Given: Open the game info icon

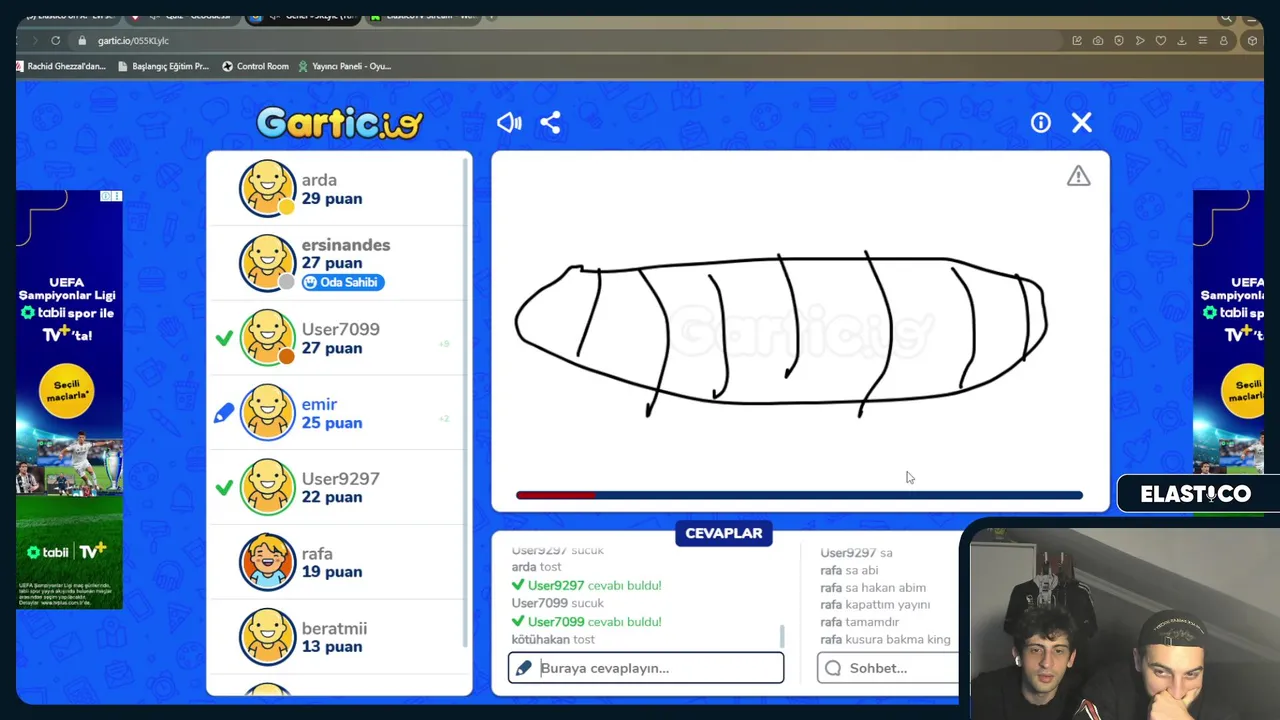Looking at the screenshot, I should pos(1041,122).
